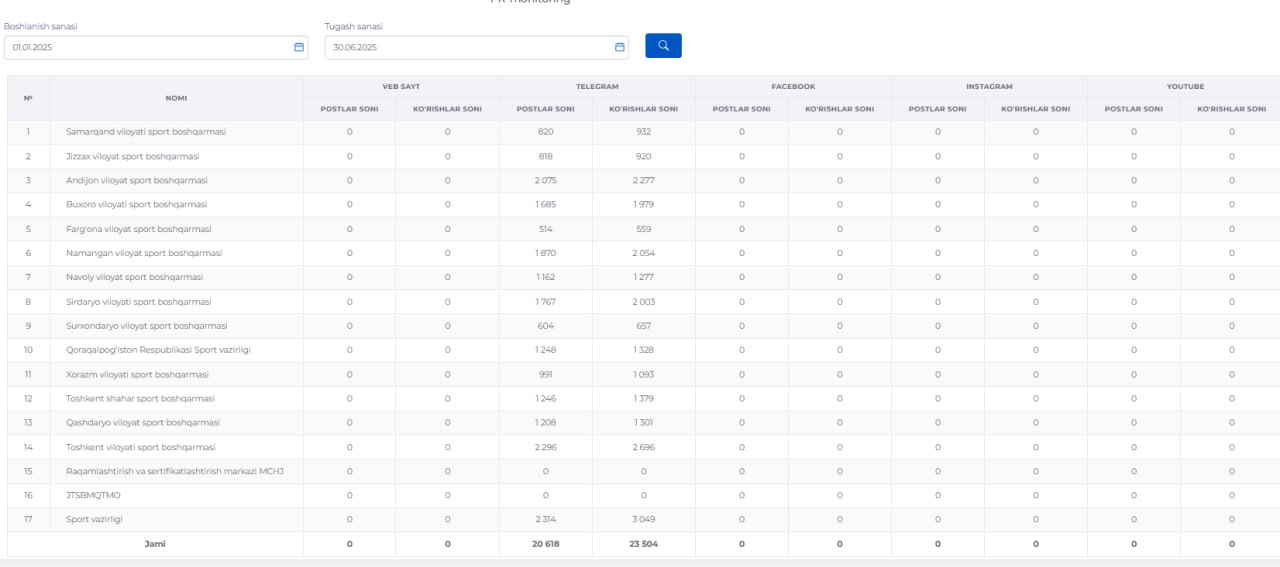The image size is (1280, 567).
Task: Click the FACEBOOK column group header
Action: [x=792, y=87]
